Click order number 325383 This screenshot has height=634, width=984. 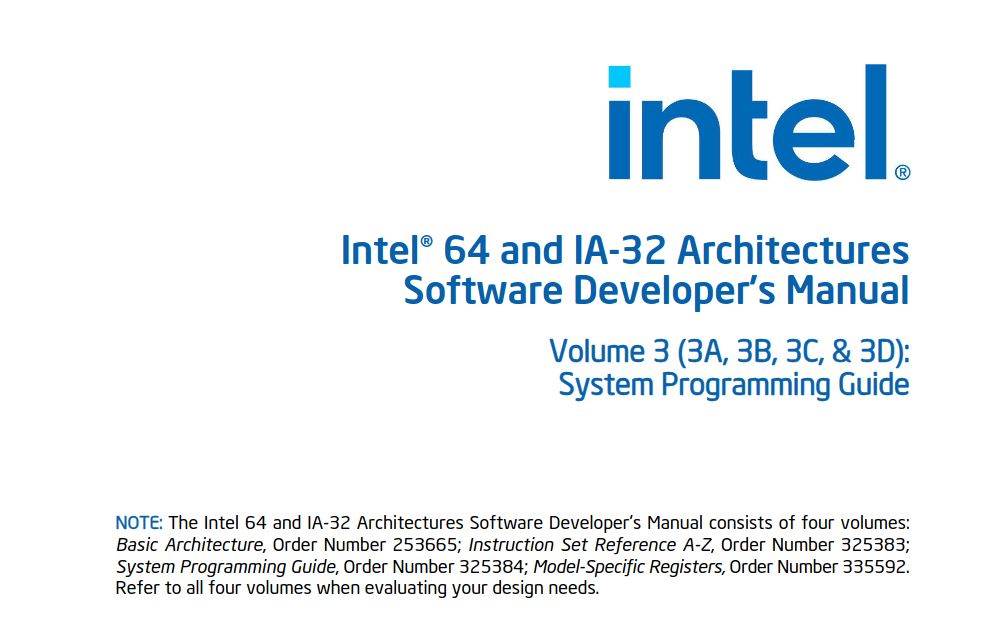pos(875,545)
